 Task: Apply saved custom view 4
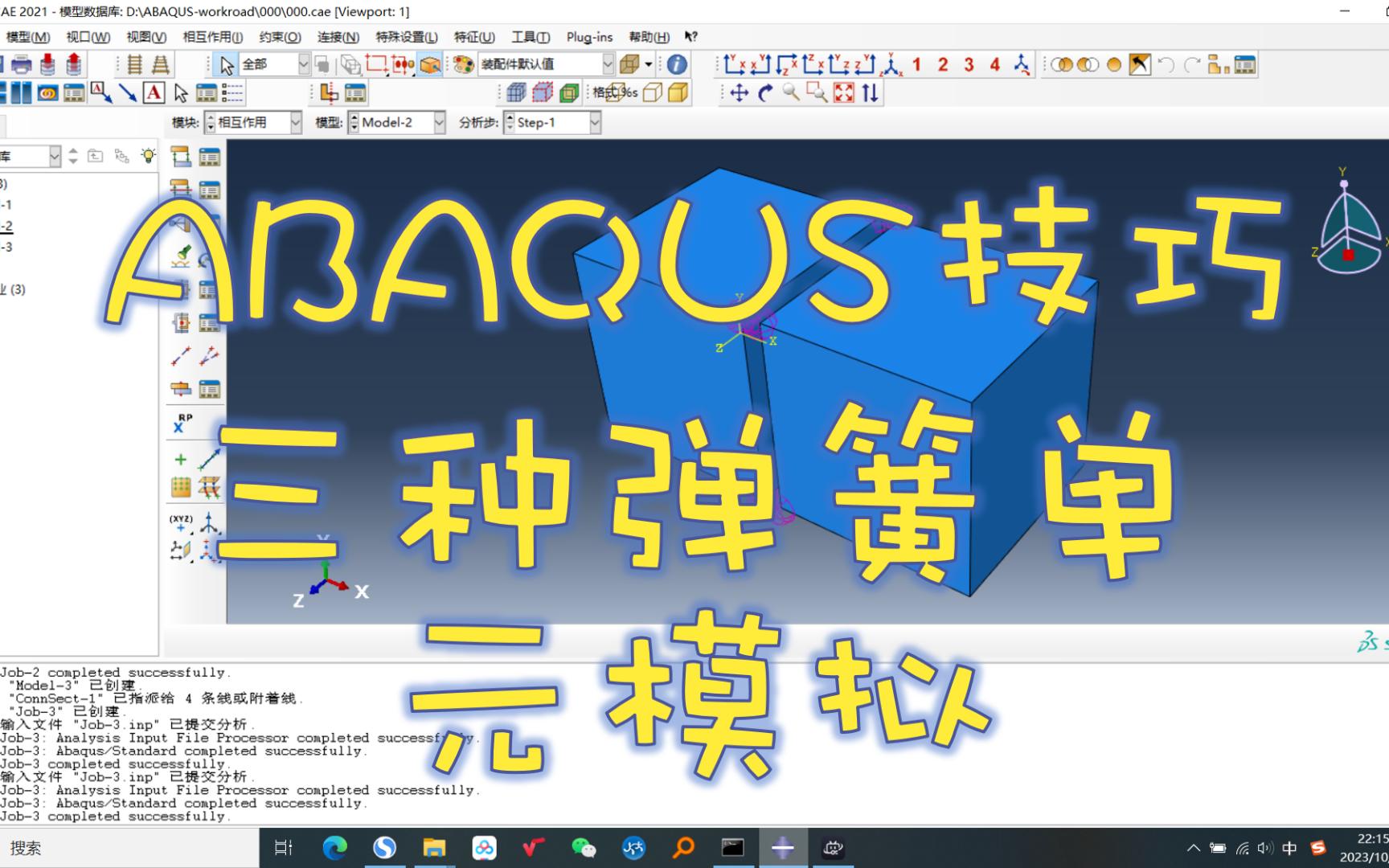994,64
